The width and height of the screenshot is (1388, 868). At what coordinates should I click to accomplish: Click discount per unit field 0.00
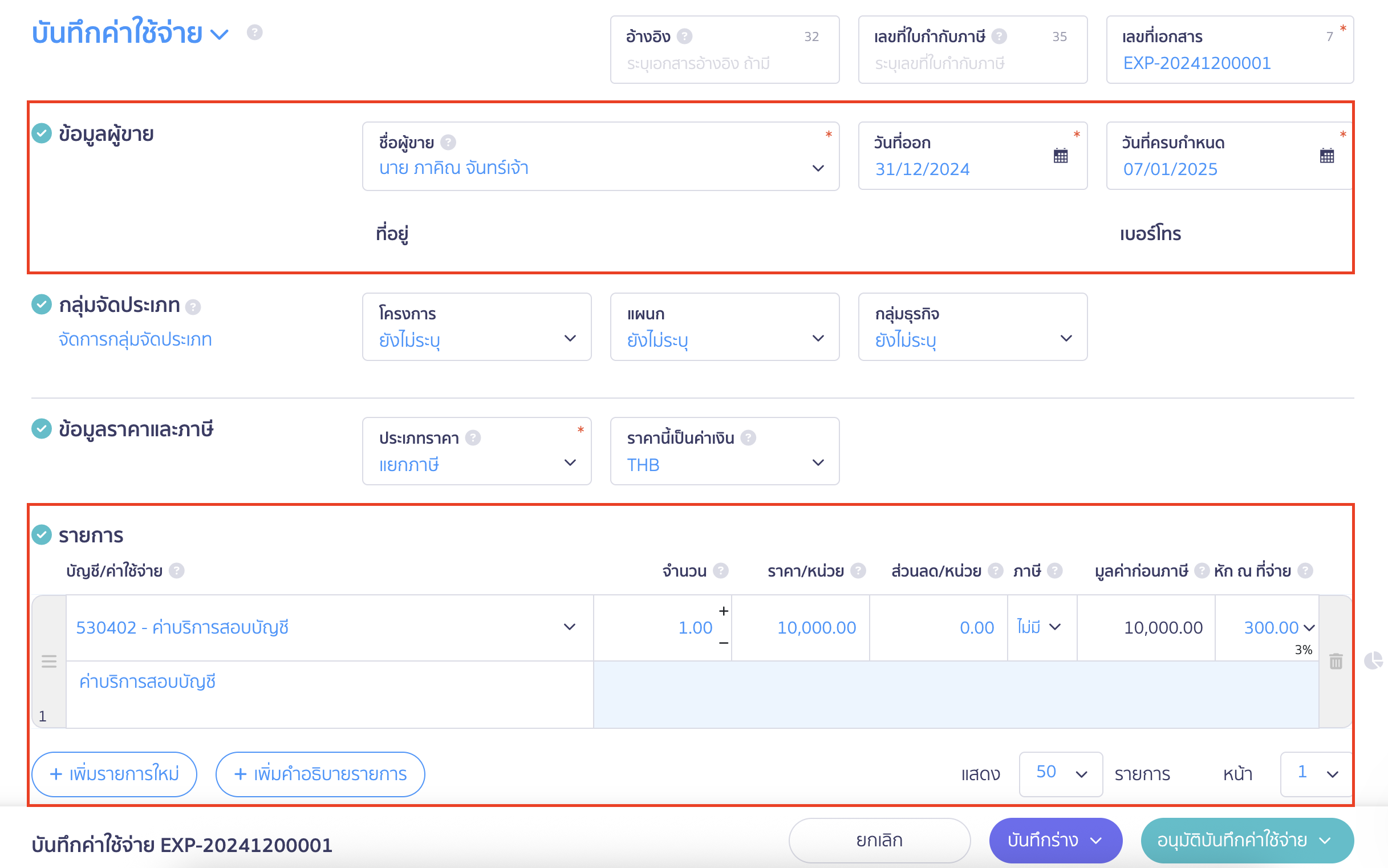click(x=939, y=627)
